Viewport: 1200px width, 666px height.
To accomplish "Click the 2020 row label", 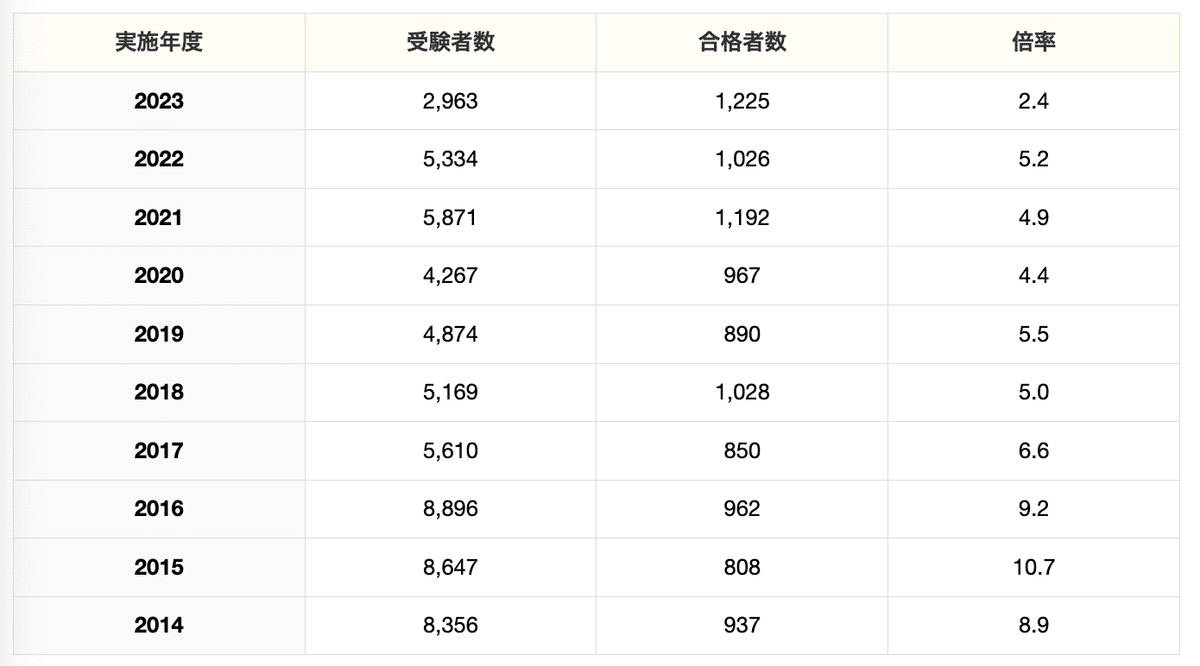I will click(159, 275).
